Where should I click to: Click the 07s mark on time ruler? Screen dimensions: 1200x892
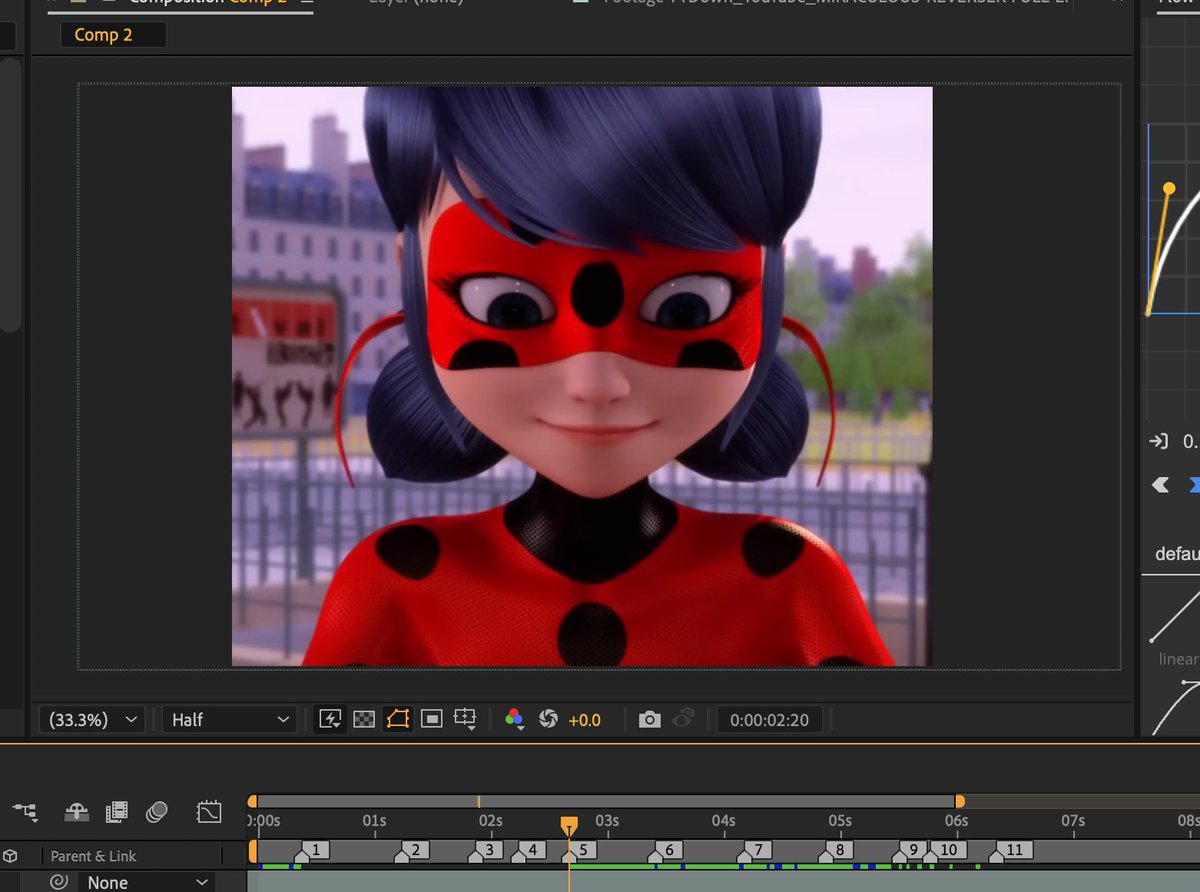1072,821
